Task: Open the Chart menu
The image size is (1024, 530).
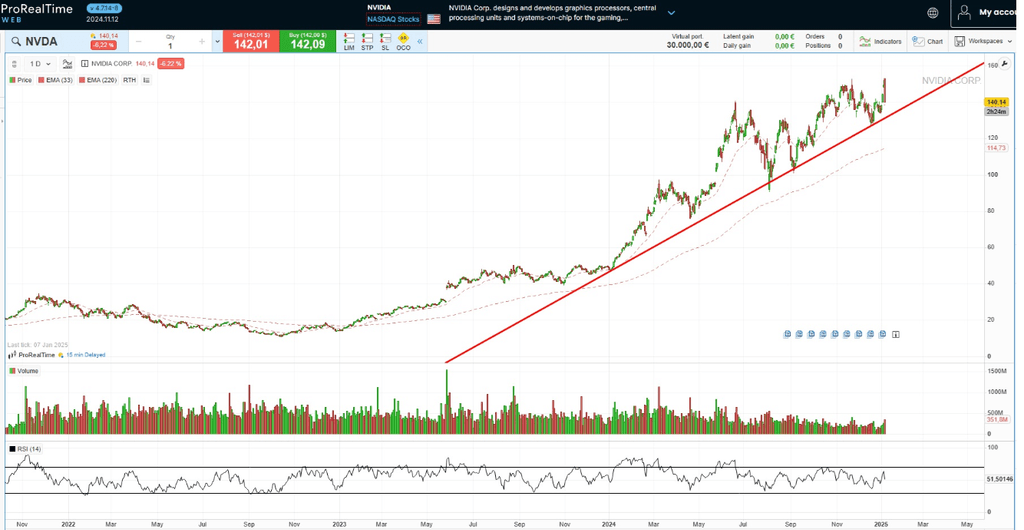Action: point(928,41)
